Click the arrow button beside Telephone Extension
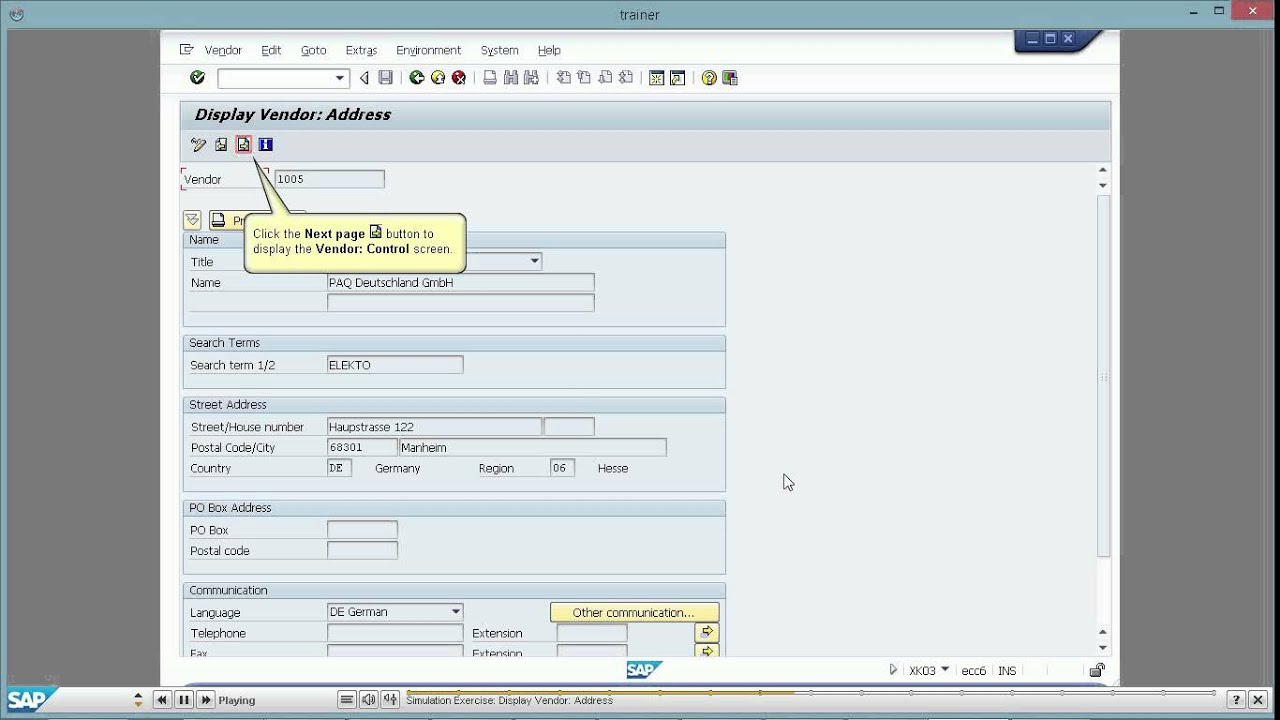The width and height of the screenshot is (1280, 720). (707, 632)
